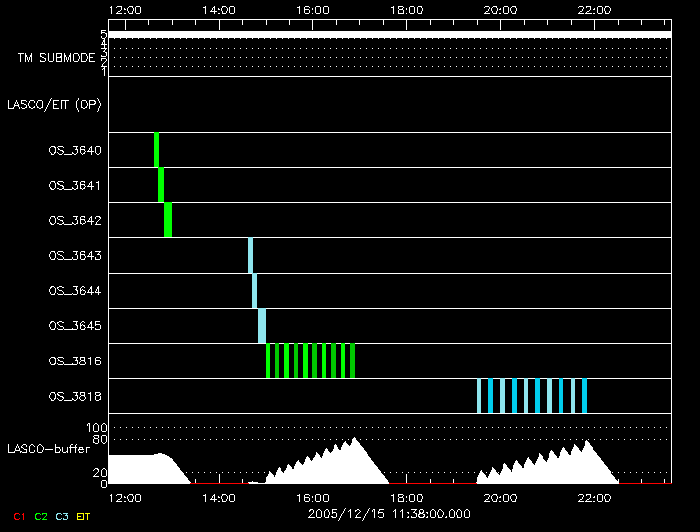Select the green bar in OS_3641 row
This screenshot has width=700, height=532.
tap(161, 185)
